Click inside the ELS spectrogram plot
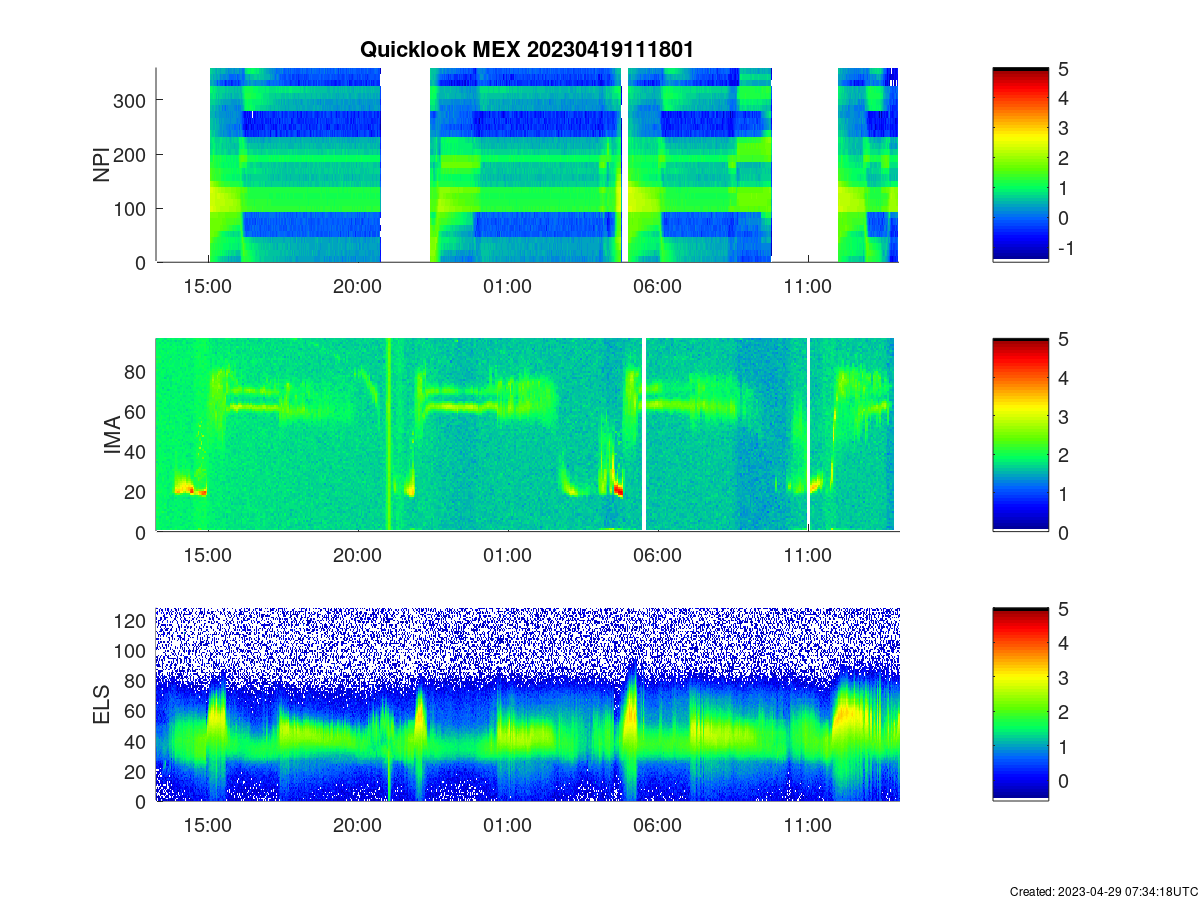The image size is (1200, 900). pos(527,704)
